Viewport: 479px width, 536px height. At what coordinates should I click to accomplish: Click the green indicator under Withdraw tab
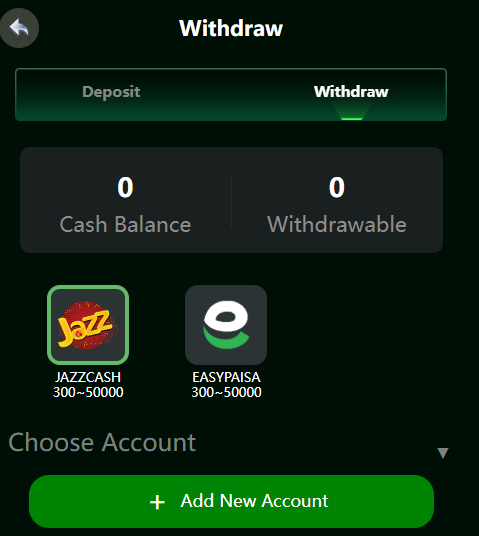[351, 119]
